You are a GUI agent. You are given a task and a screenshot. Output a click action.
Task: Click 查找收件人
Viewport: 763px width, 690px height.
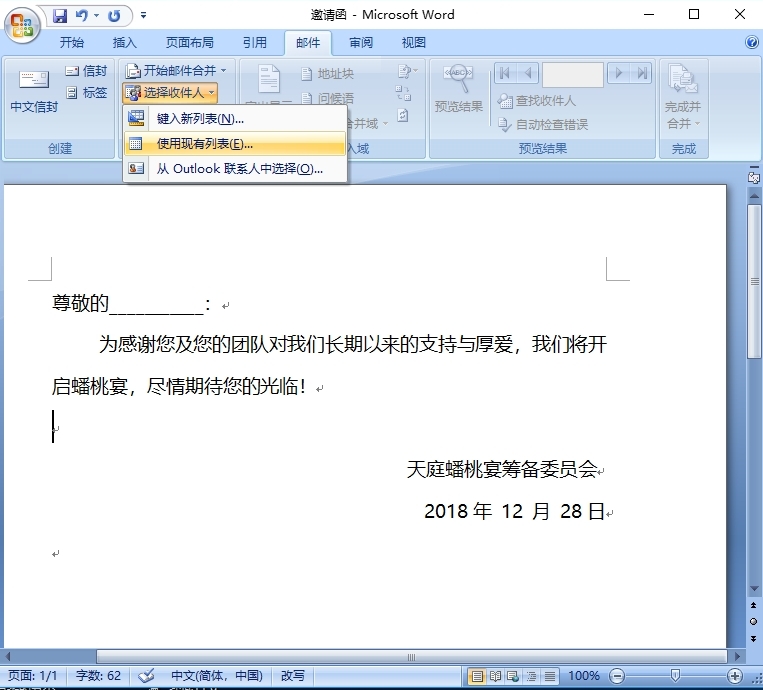(x=537, y=101)
